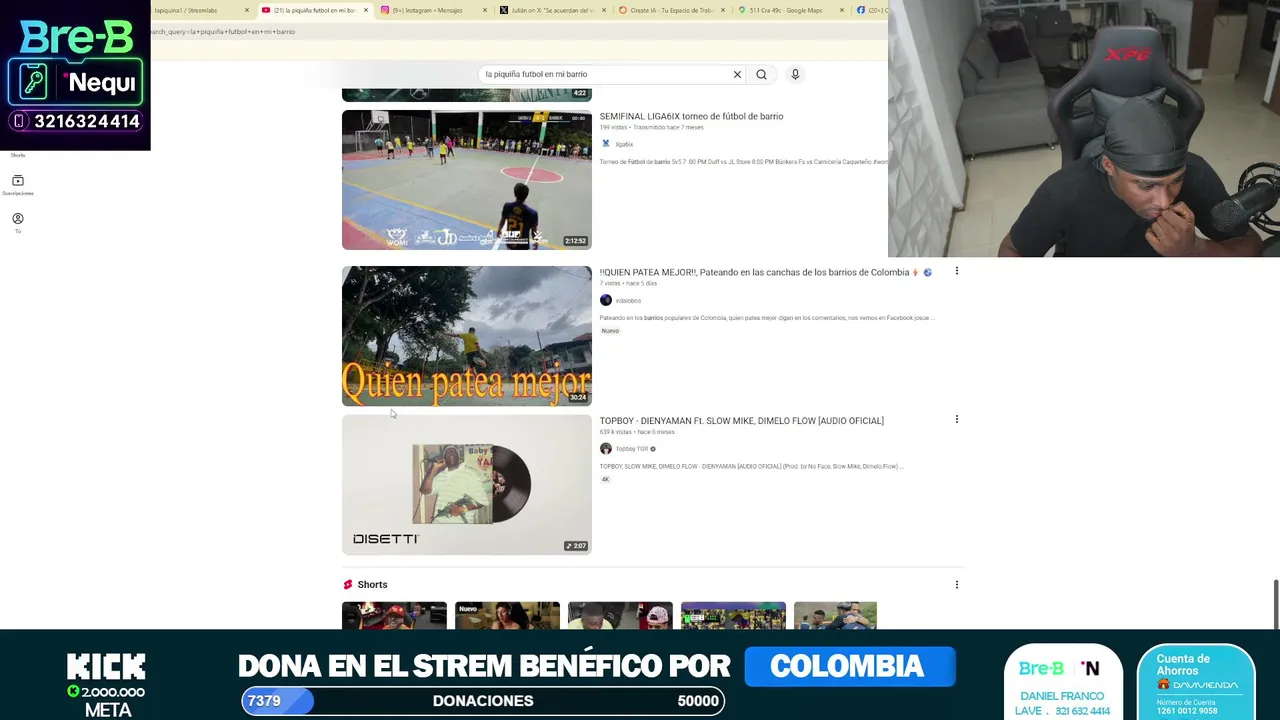1280x720 pixels.
Task: Close the Streamlabs browser tab
Action: (x=247, y=10)
